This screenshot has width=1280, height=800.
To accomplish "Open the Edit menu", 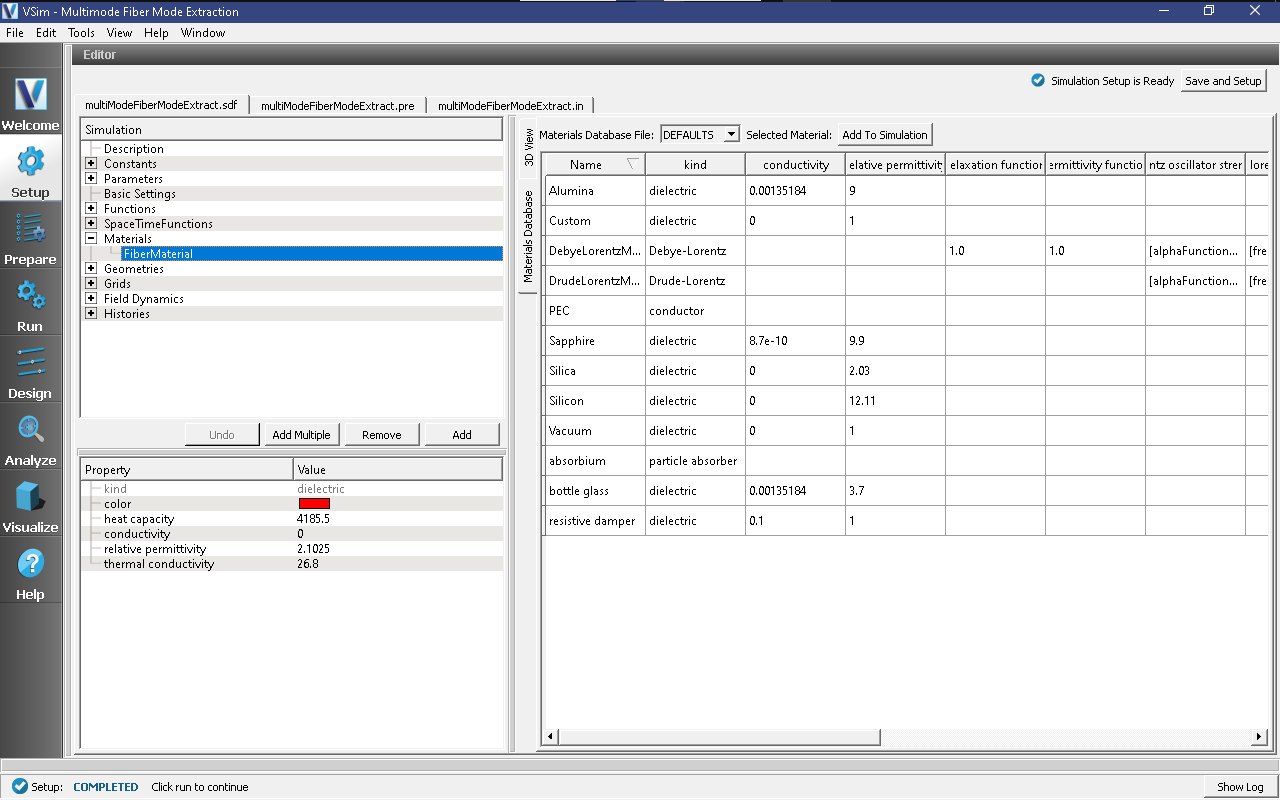I will [46, 33].
